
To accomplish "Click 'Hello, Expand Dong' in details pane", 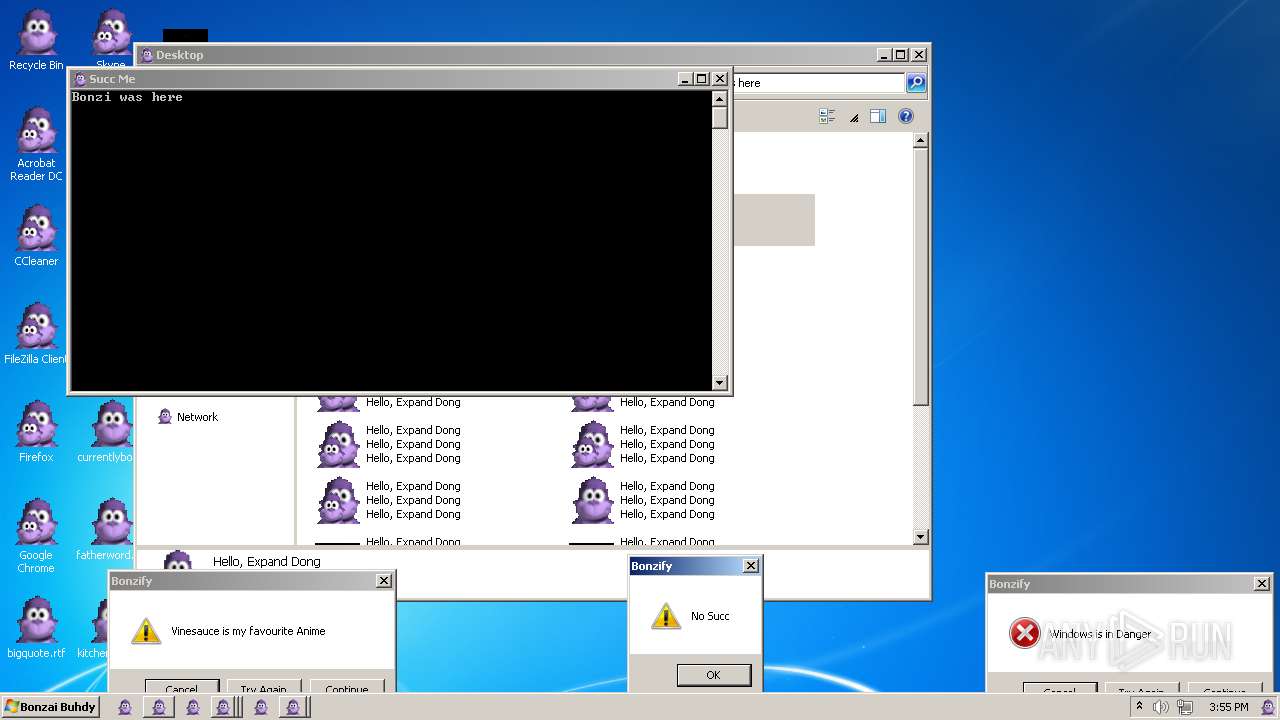I will 267,562.
